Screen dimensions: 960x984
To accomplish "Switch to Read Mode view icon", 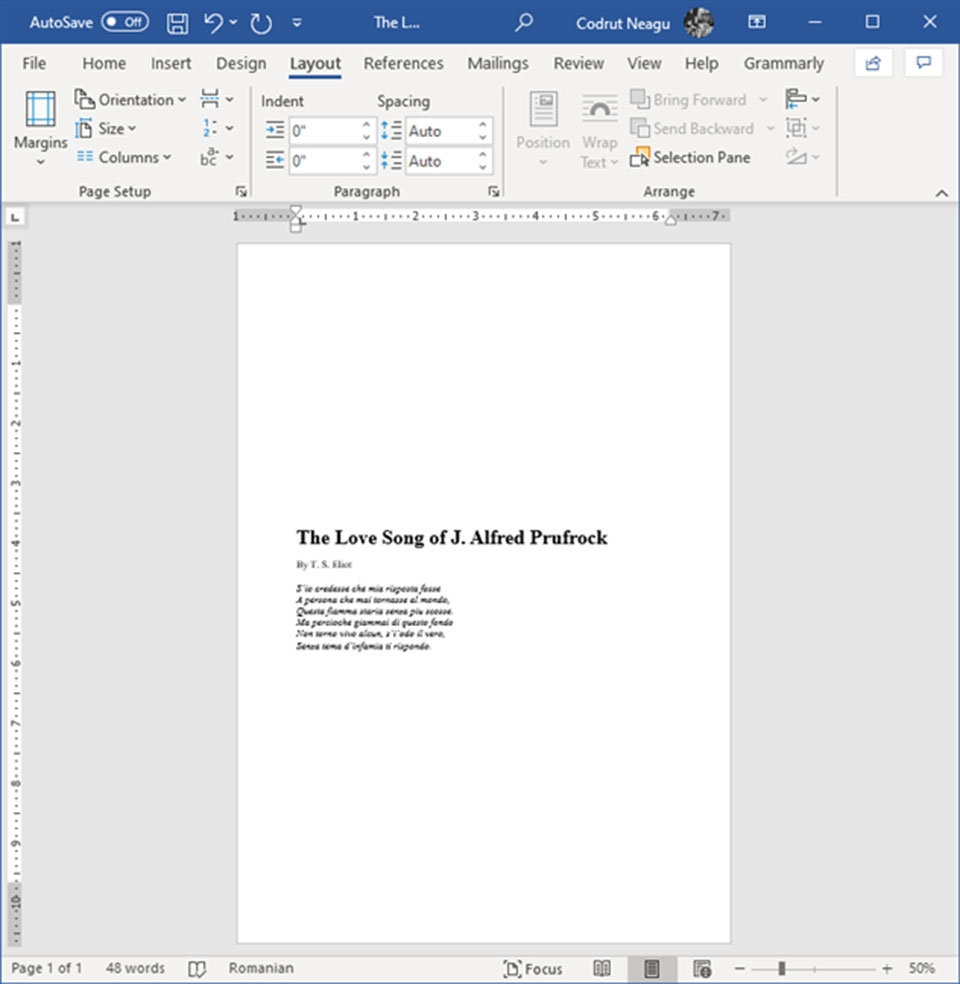I will point(602,968).
